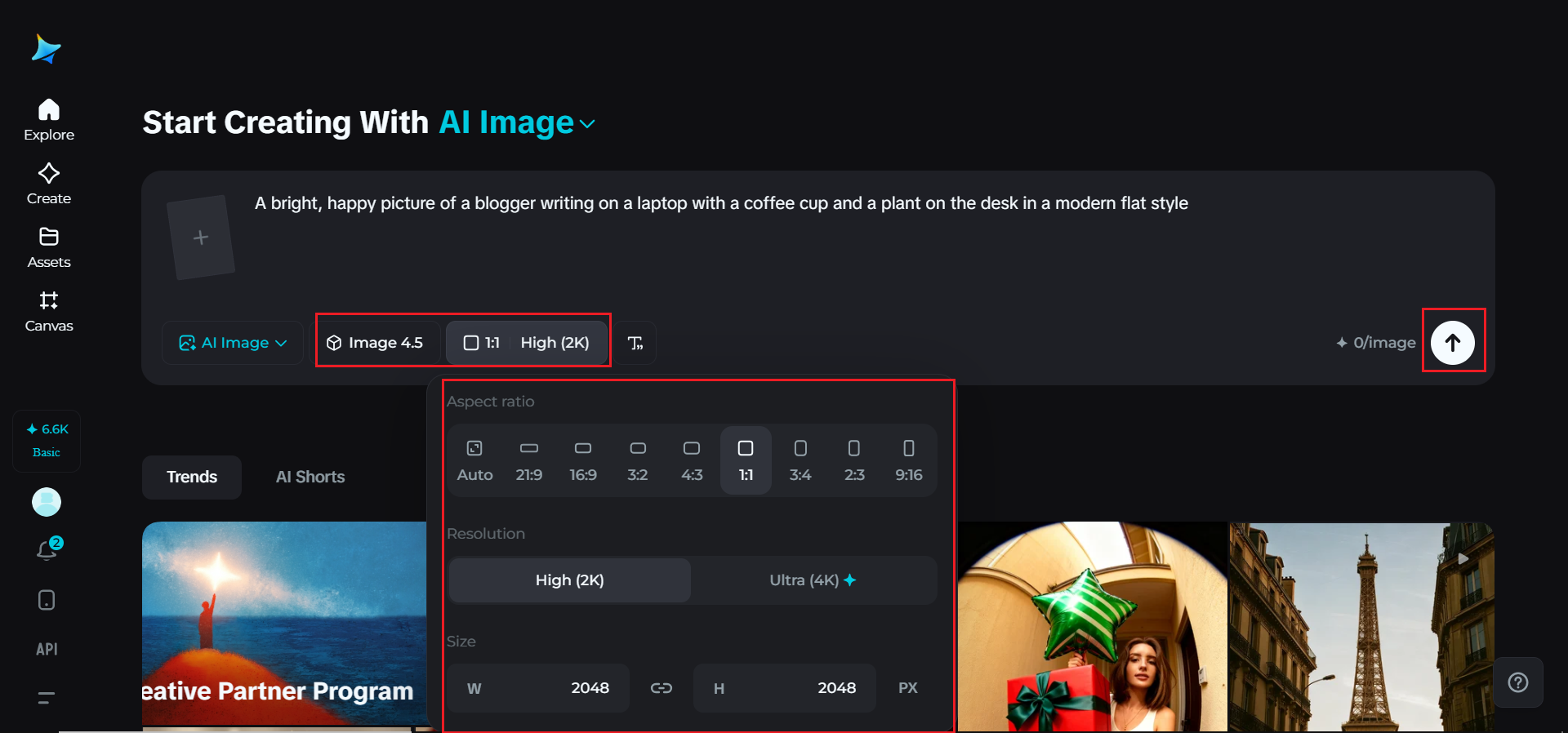
Task: Switch to the Trends tab
Action: point(192,478)
